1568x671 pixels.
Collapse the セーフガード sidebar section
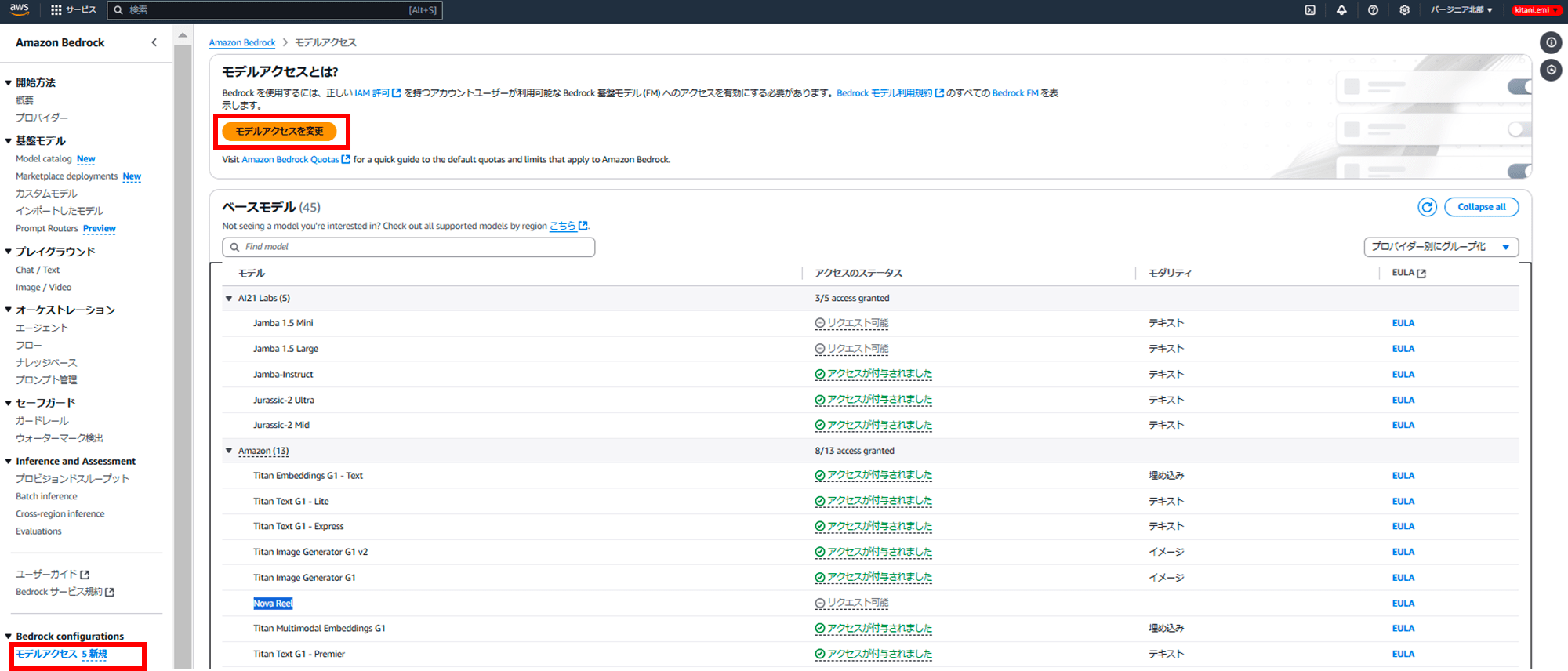8,403
